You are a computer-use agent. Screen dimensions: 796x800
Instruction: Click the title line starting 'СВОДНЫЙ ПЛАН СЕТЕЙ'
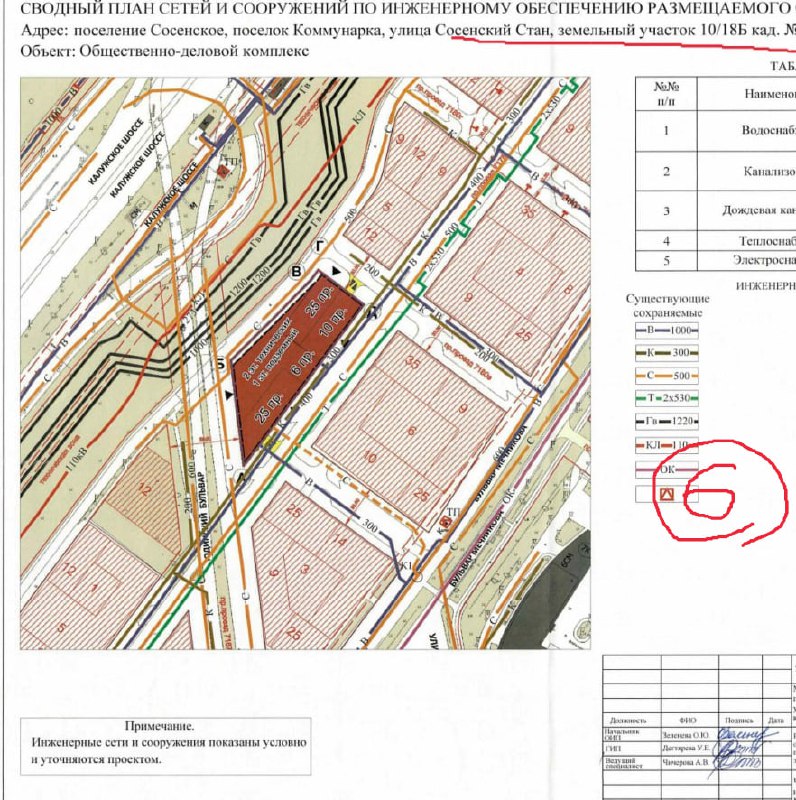click(x=408, y=8)
